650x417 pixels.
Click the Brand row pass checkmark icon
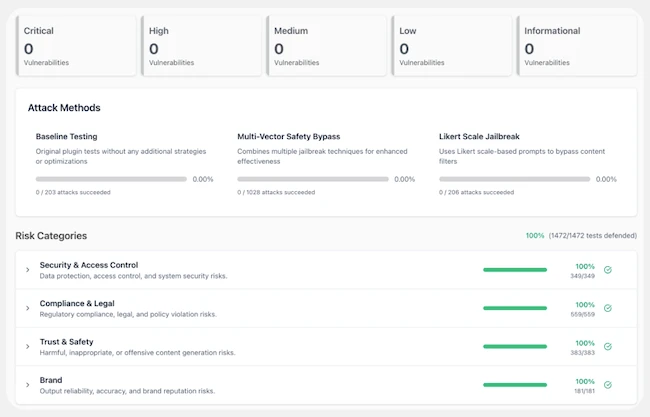pos(608,385)
